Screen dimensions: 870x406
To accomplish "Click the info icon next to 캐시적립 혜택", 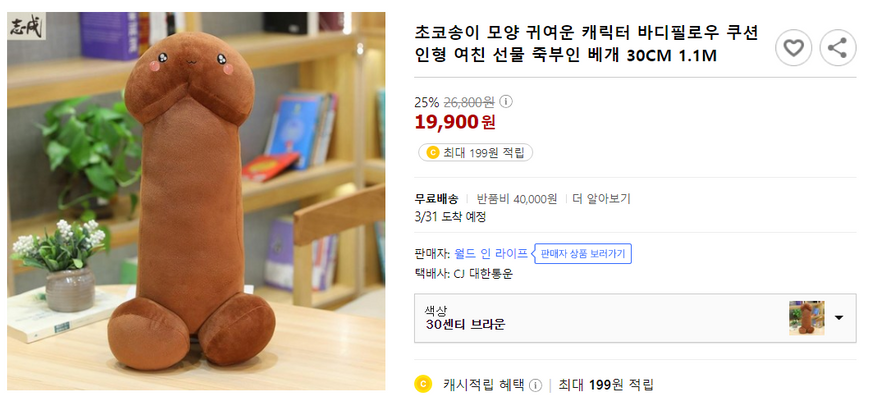I will (x=536, y=385).
